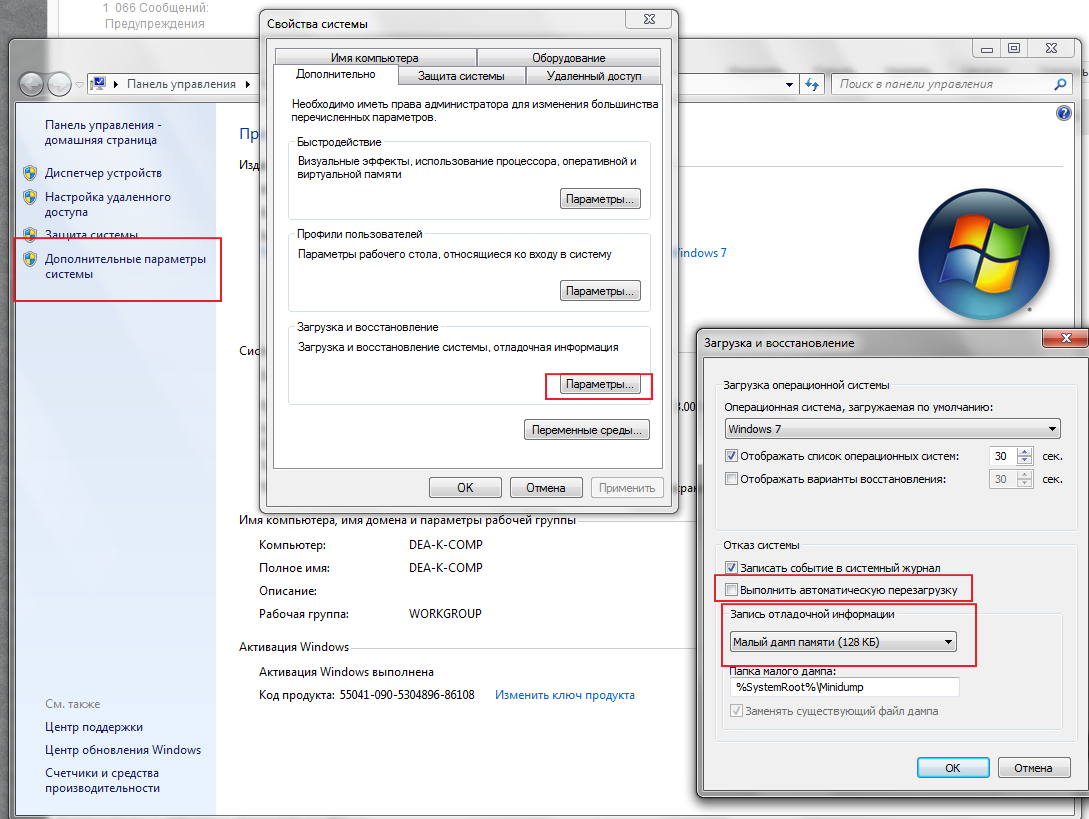Open Центр поддержки link
This screenshot has width=1089, height=819.
click(94, 727)
